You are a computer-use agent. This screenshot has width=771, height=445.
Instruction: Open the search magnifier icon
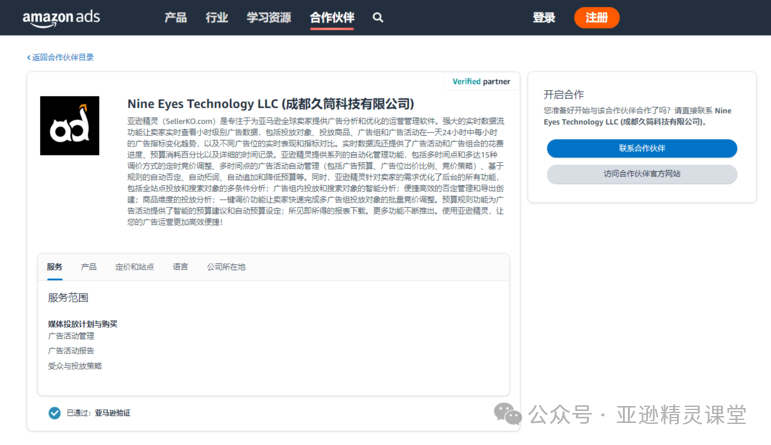click(378, 18)
